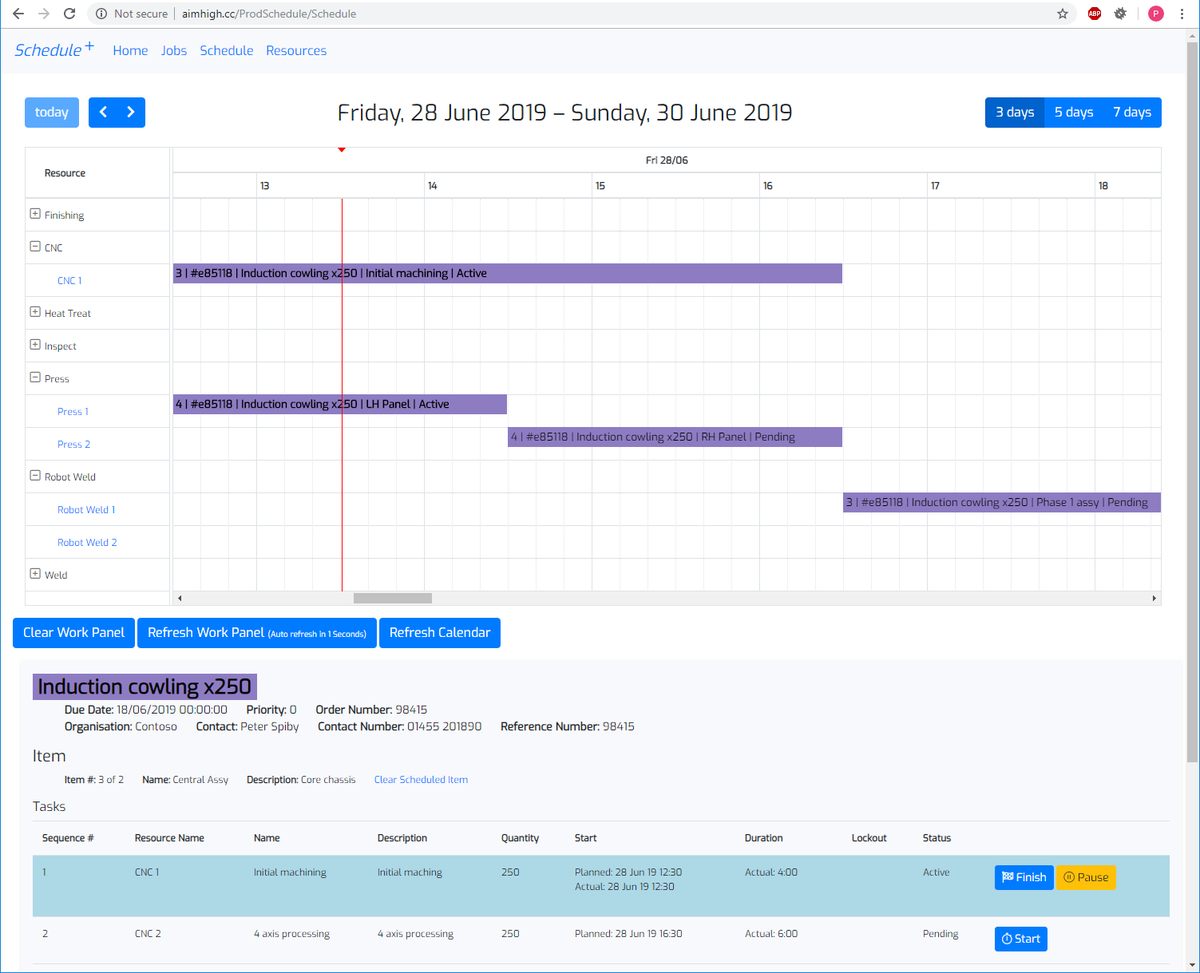Click the browser three-dot menu icon
The image size is (1200, 973).
(1183, 14)
